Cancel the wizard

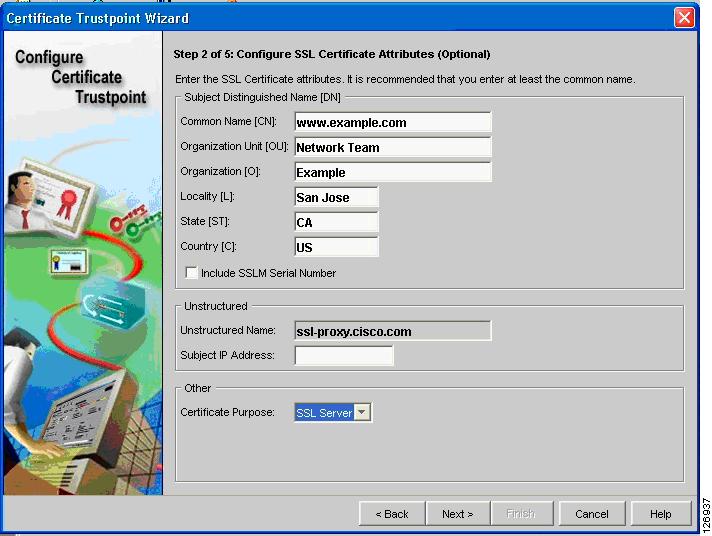point(592,514)
